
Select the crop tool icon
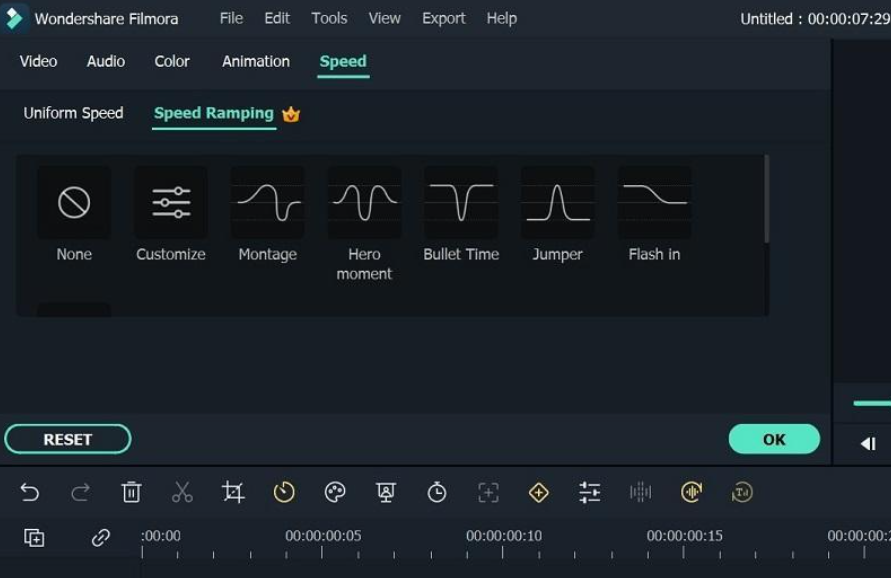coord(233,492)
